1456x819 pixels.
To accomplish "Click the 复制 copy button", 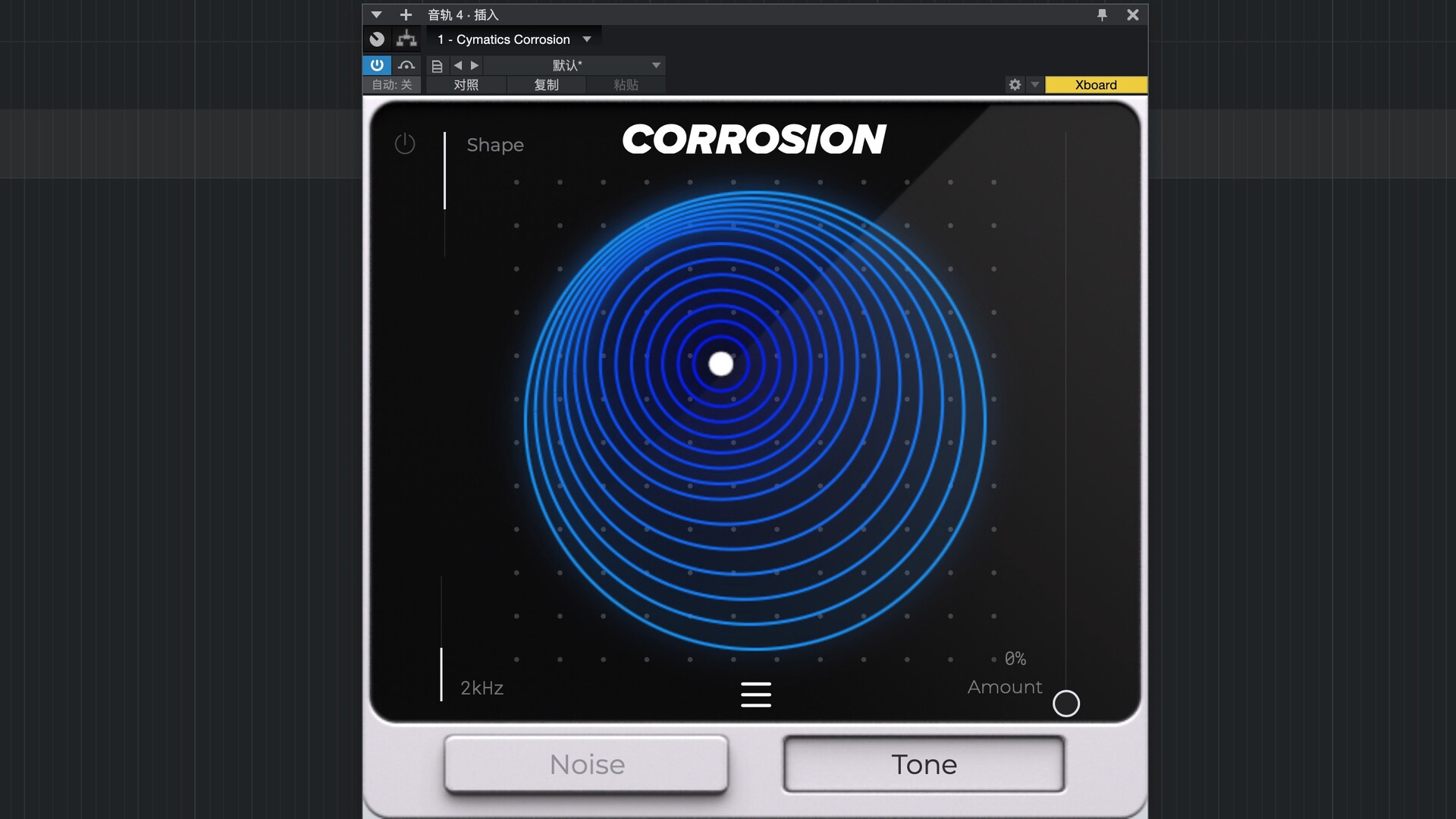I will tap(546, 85).
